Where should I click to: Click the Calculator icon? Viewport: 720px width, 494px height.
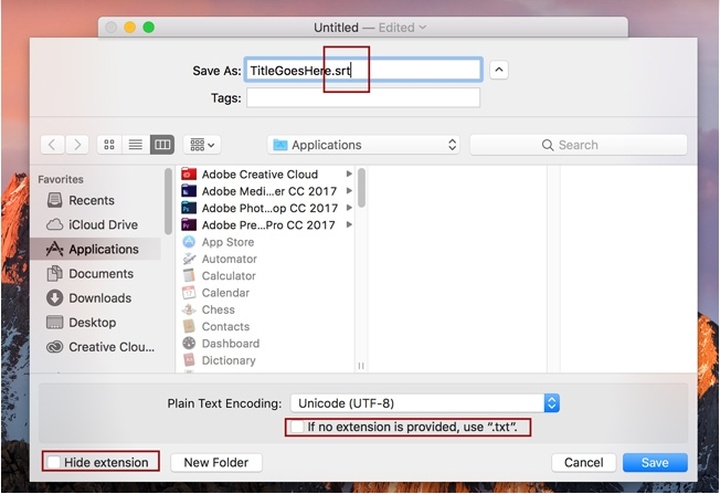tap(189, 275)
